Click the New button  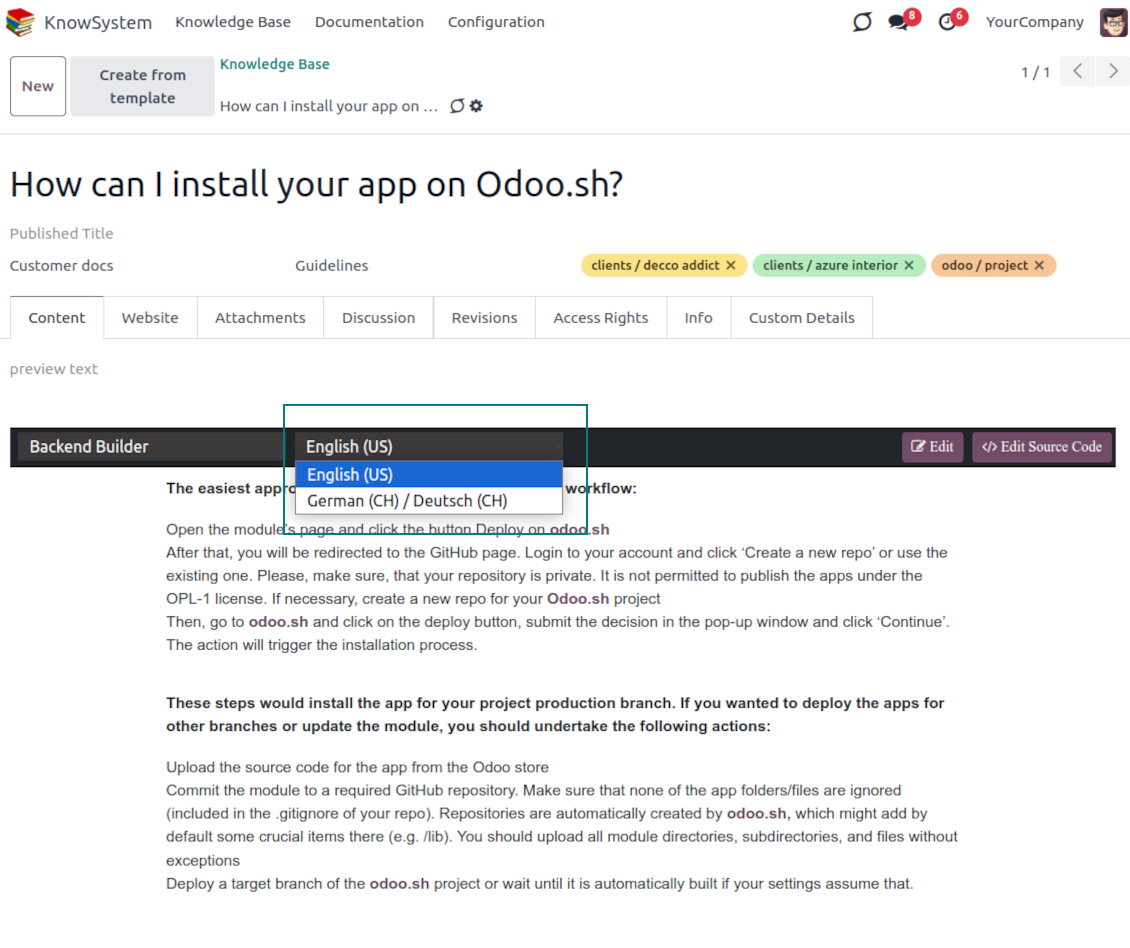tap(37, 86)
